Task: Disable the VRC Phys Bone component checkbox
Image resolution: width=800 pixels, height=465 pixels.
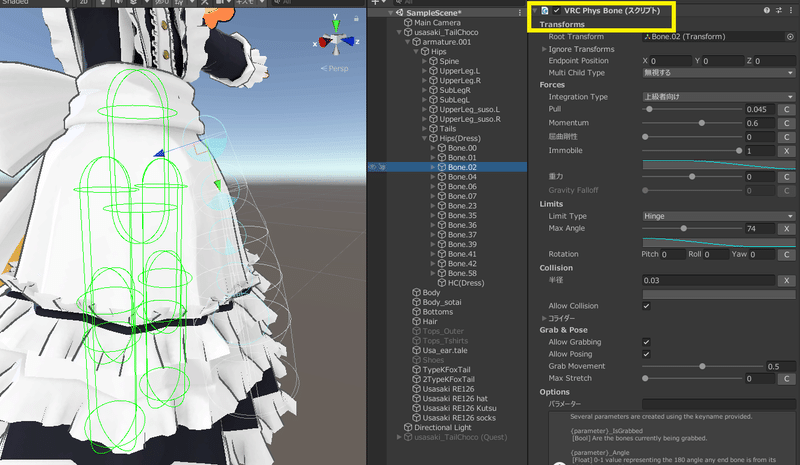Action: [x=557, y=10]
